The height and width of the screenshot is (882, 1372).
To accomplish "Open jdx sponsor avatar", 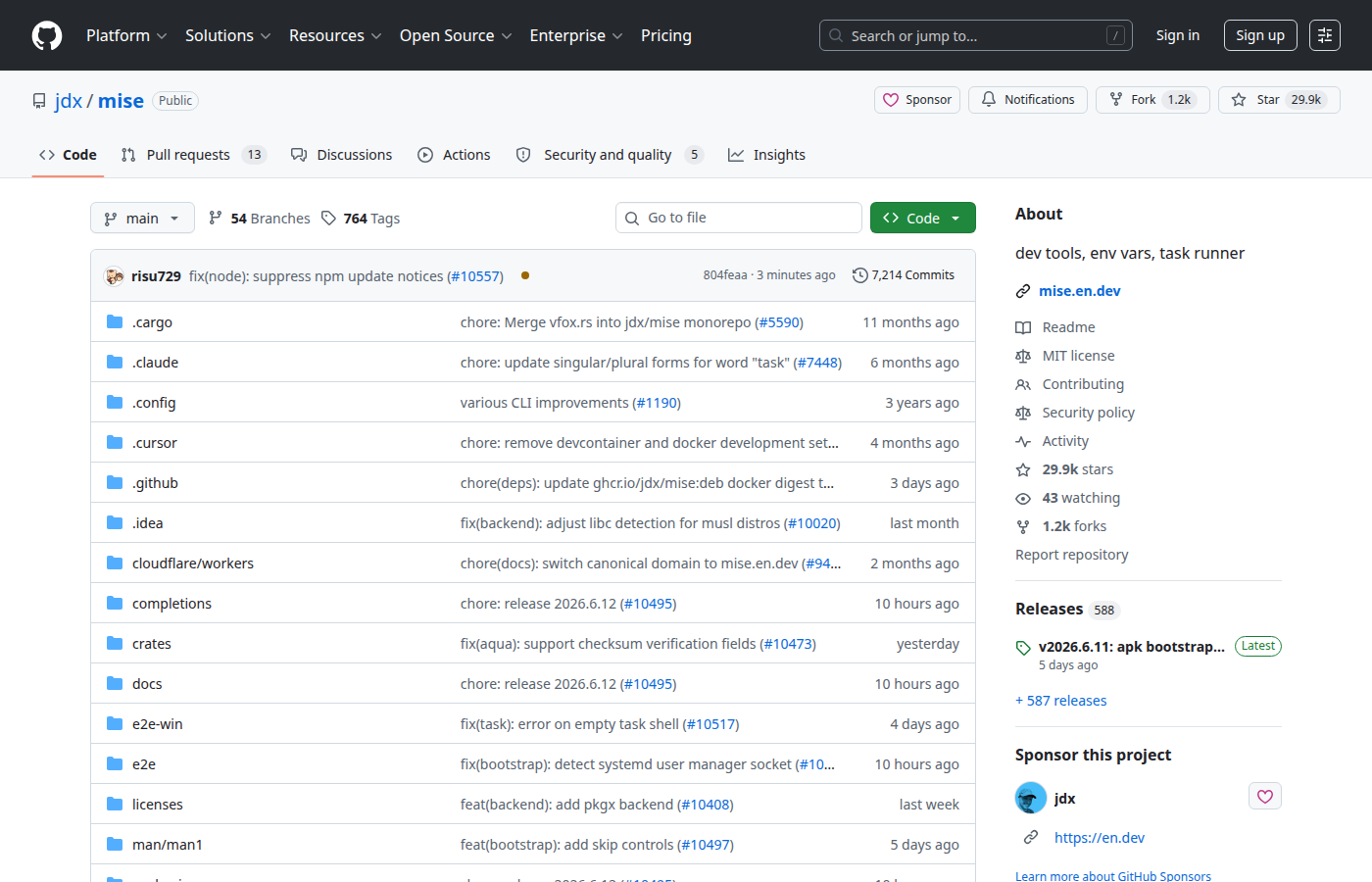I will [1031, 798].
